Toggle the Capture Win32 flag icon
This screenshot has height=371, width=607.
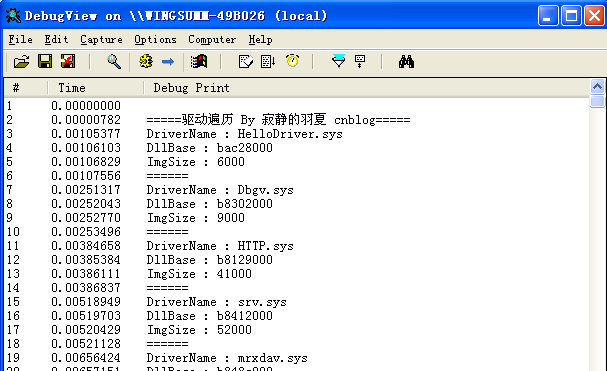pyautogui.click(x=199, y=62)
